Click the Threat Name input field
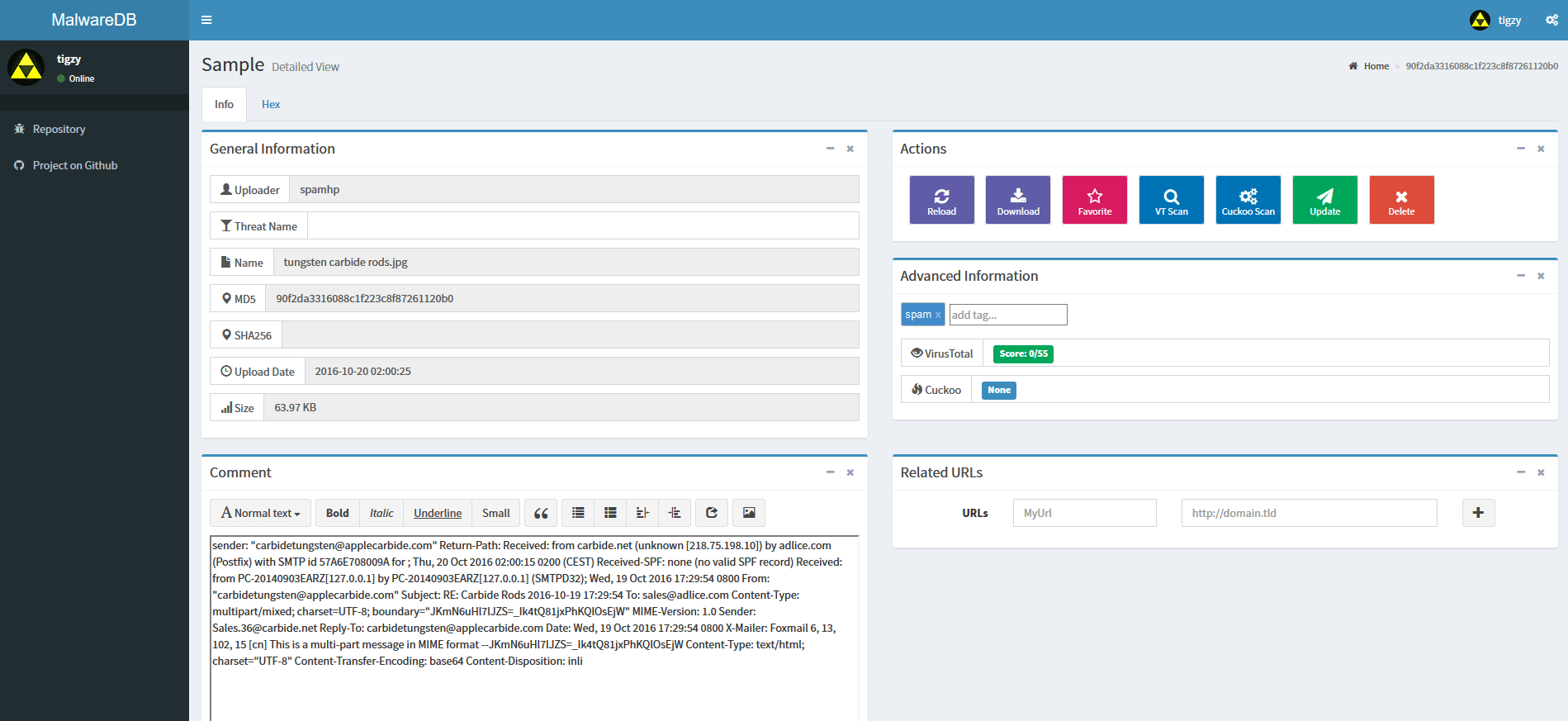 [x=582, y=226]
